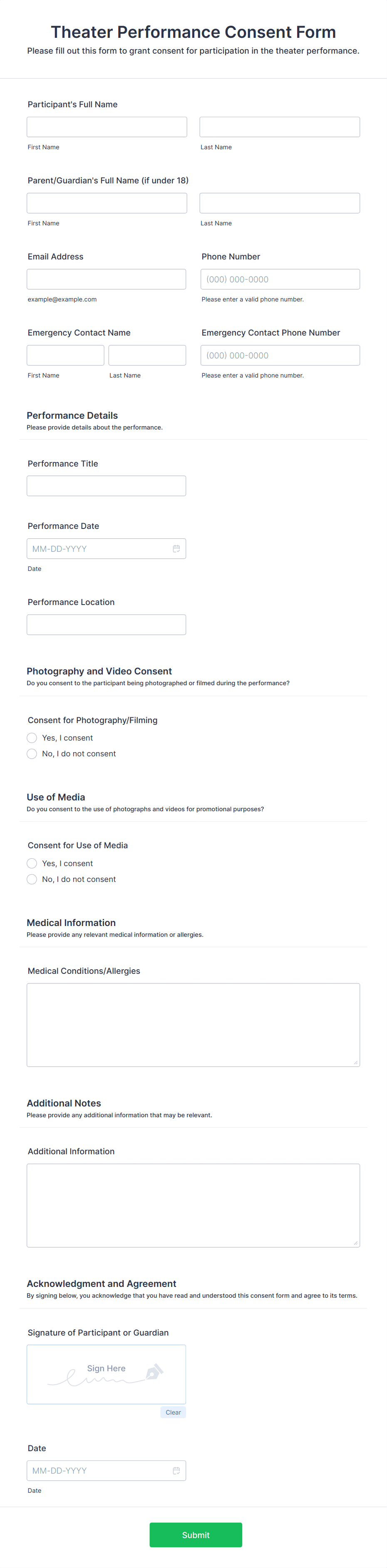Open the Performance Date calendar picker
387x1568 pixels.
pos(176,548)
